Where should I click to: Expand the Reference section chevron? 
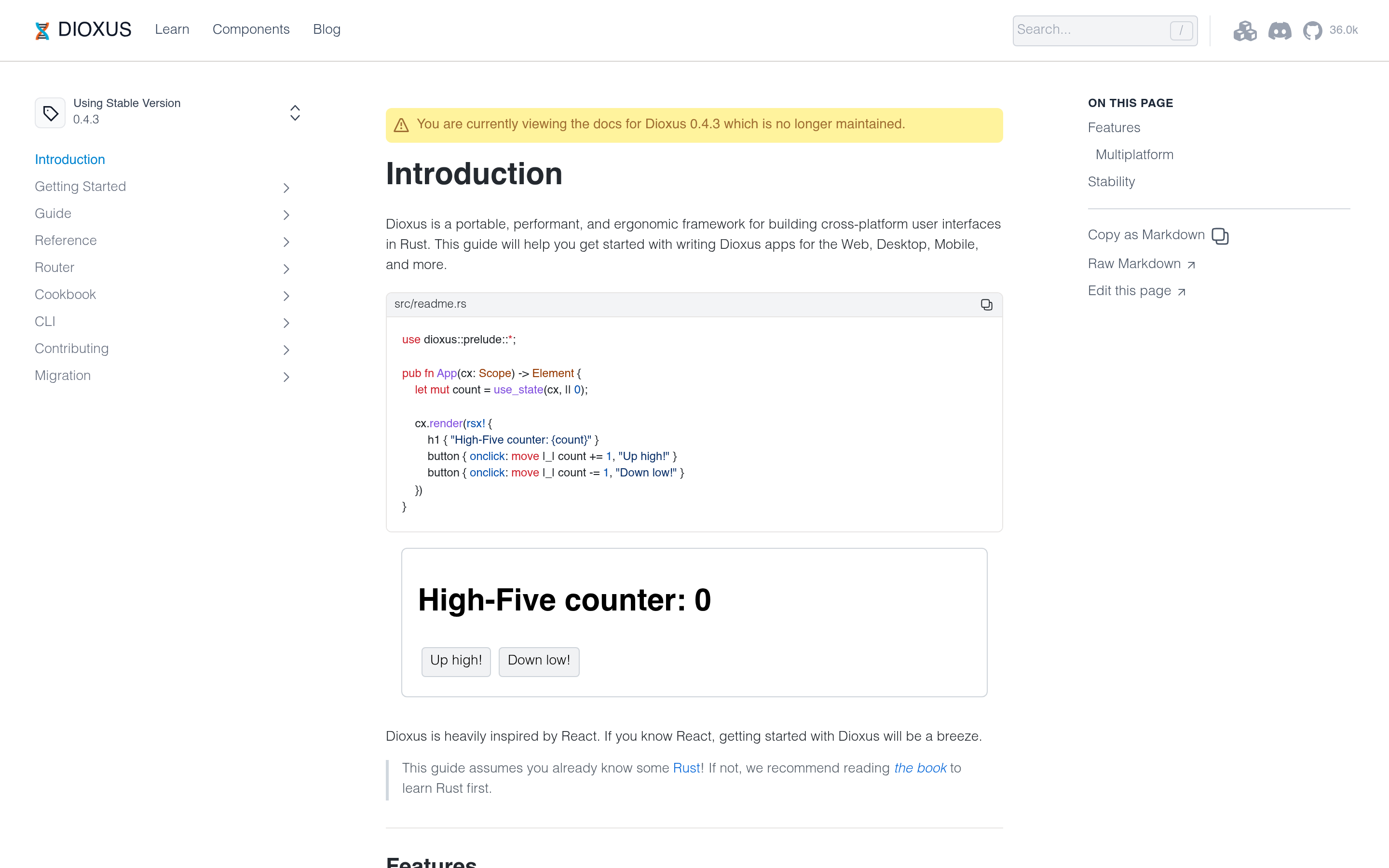(286, 242)
